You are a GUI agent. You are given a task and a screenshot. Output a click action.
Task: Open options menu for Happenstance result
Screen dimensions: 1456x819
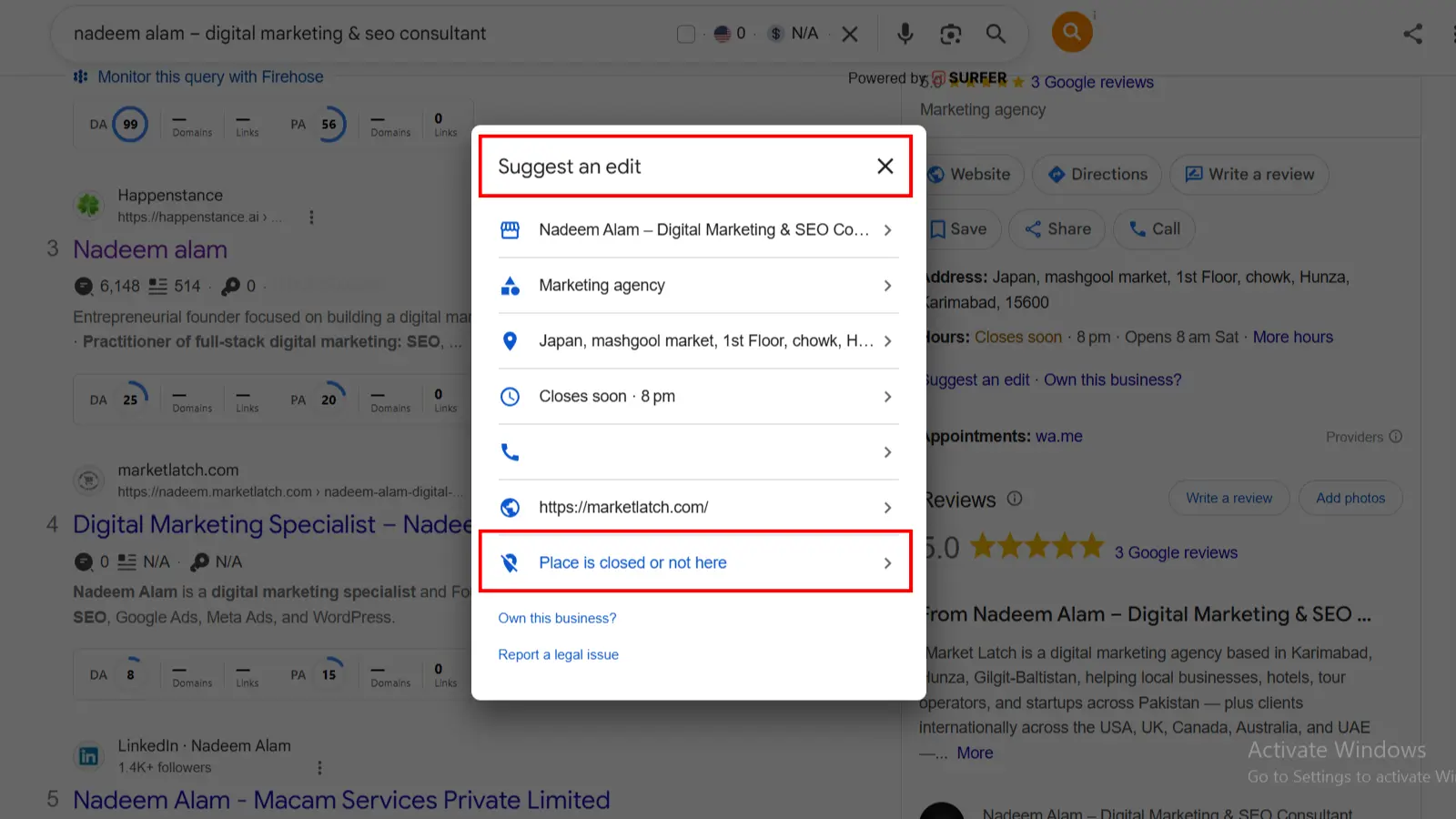tap(311, 217)
